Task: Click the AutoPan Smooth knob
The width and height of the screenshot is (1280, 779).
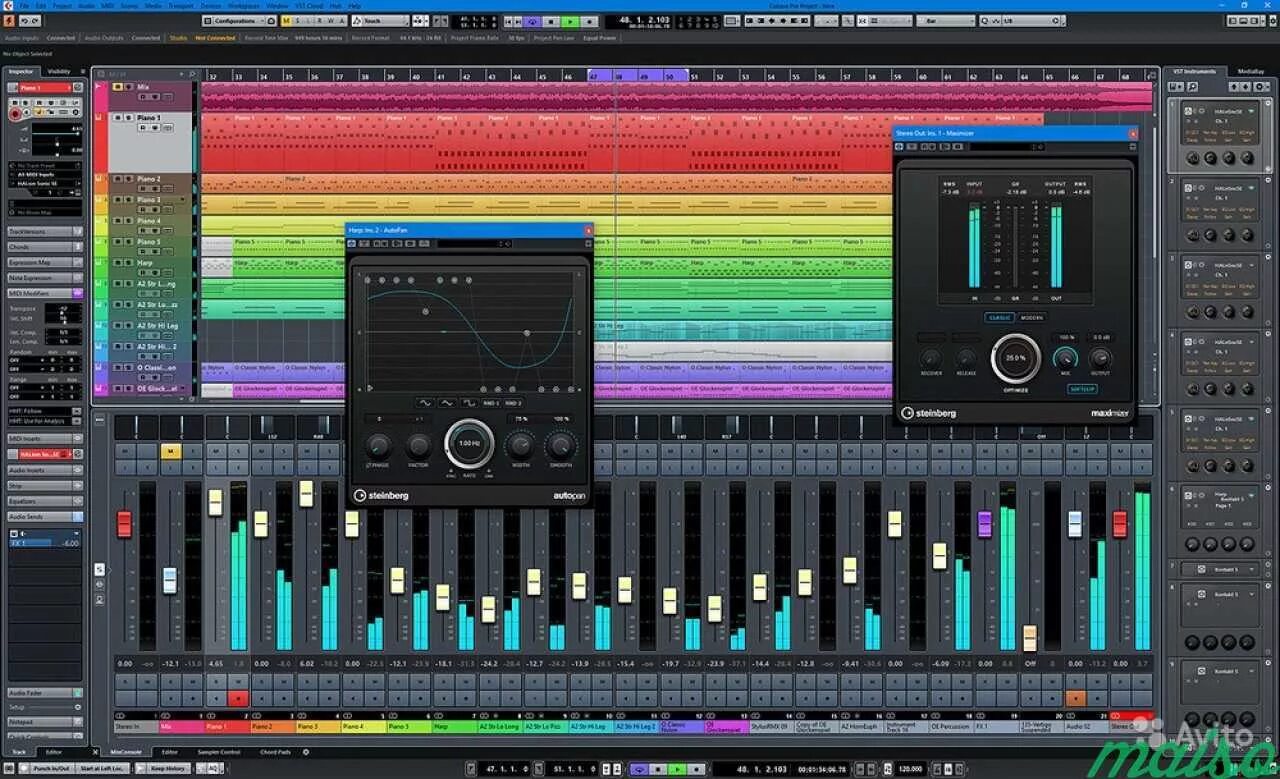Action: tap(561, 446)
